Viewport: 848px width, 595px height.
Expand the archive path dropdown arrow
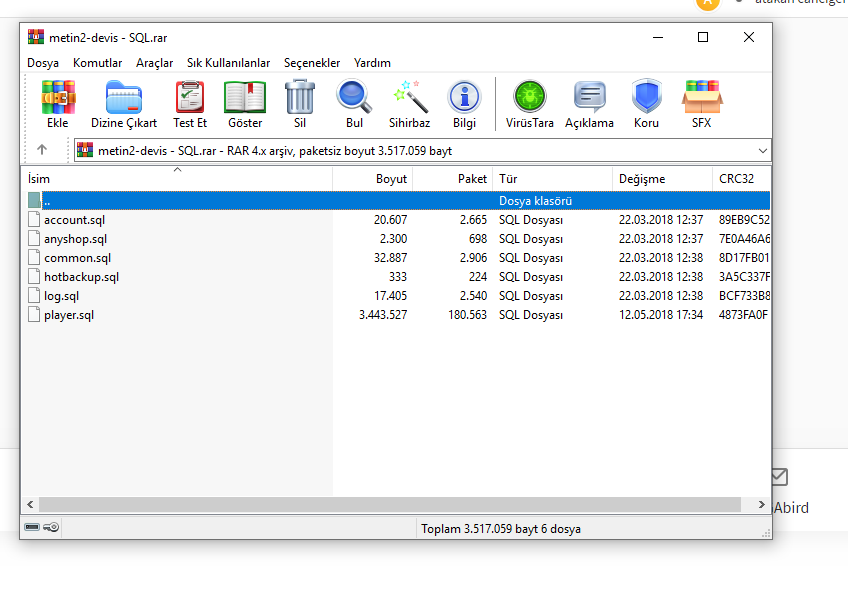(763, 151)
